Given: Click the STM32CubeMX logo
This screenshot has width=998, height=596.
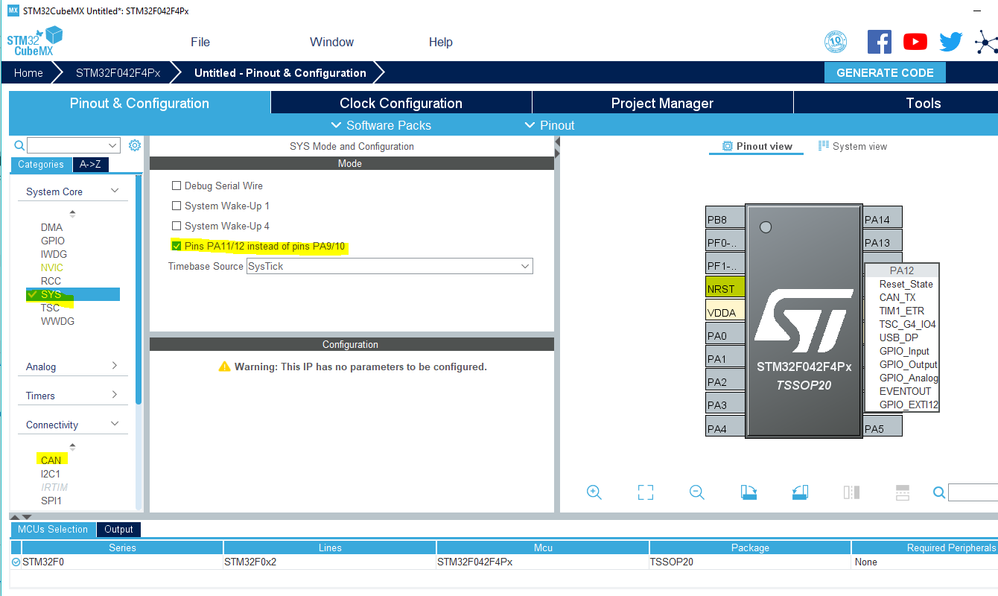Looking at the screenshot, I should click(34, 41).
